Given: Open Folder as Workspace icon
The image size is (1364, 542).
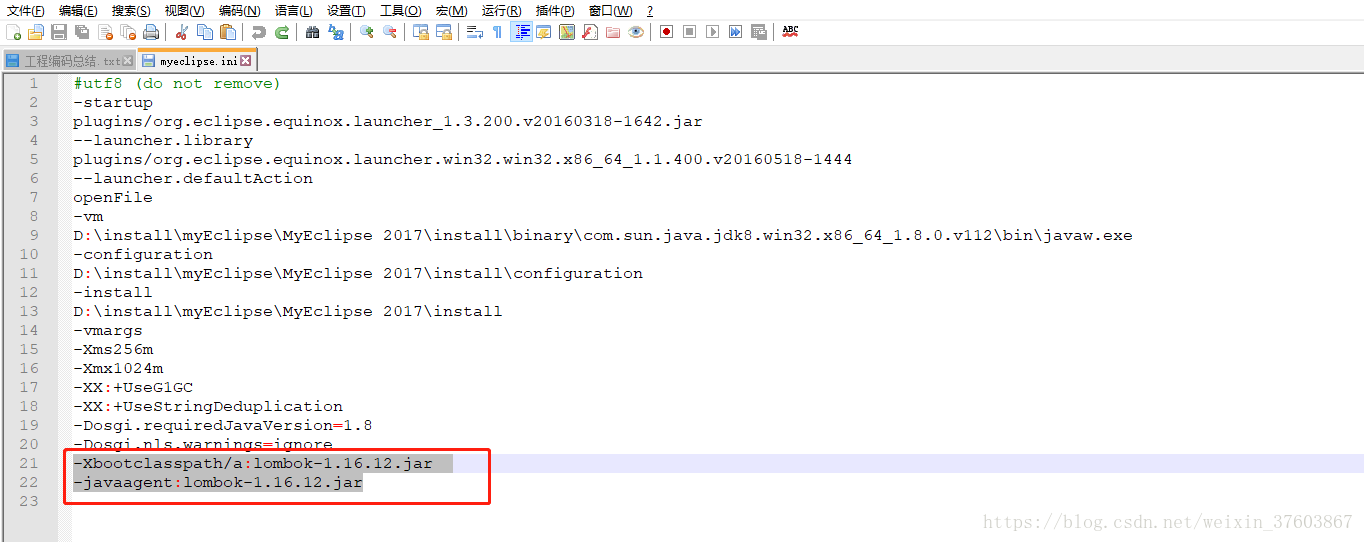Looking at the screenshot, I should point(613,32).
